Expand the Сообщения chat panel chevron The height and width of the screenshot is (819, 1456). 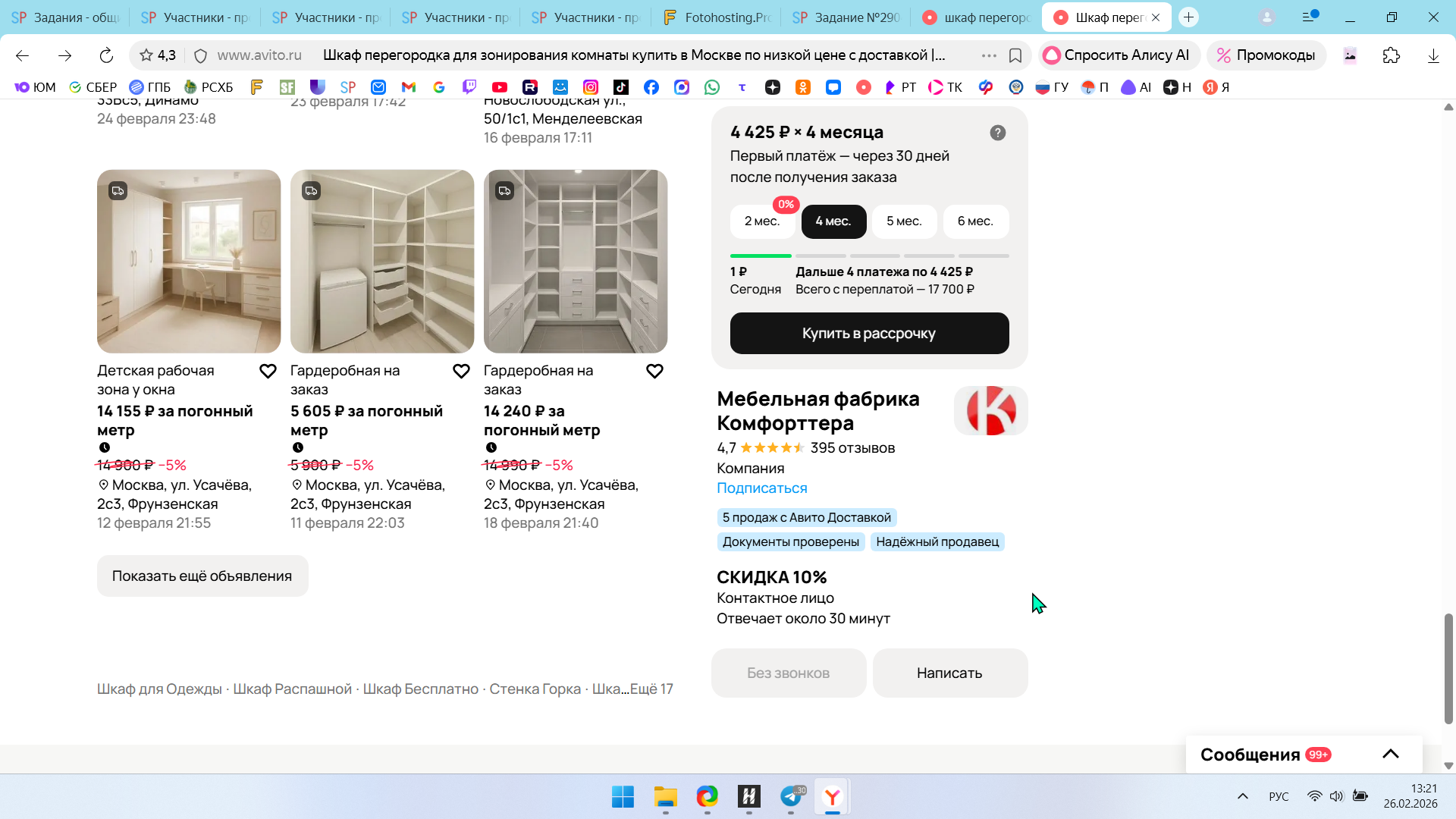pos(1390,754)
